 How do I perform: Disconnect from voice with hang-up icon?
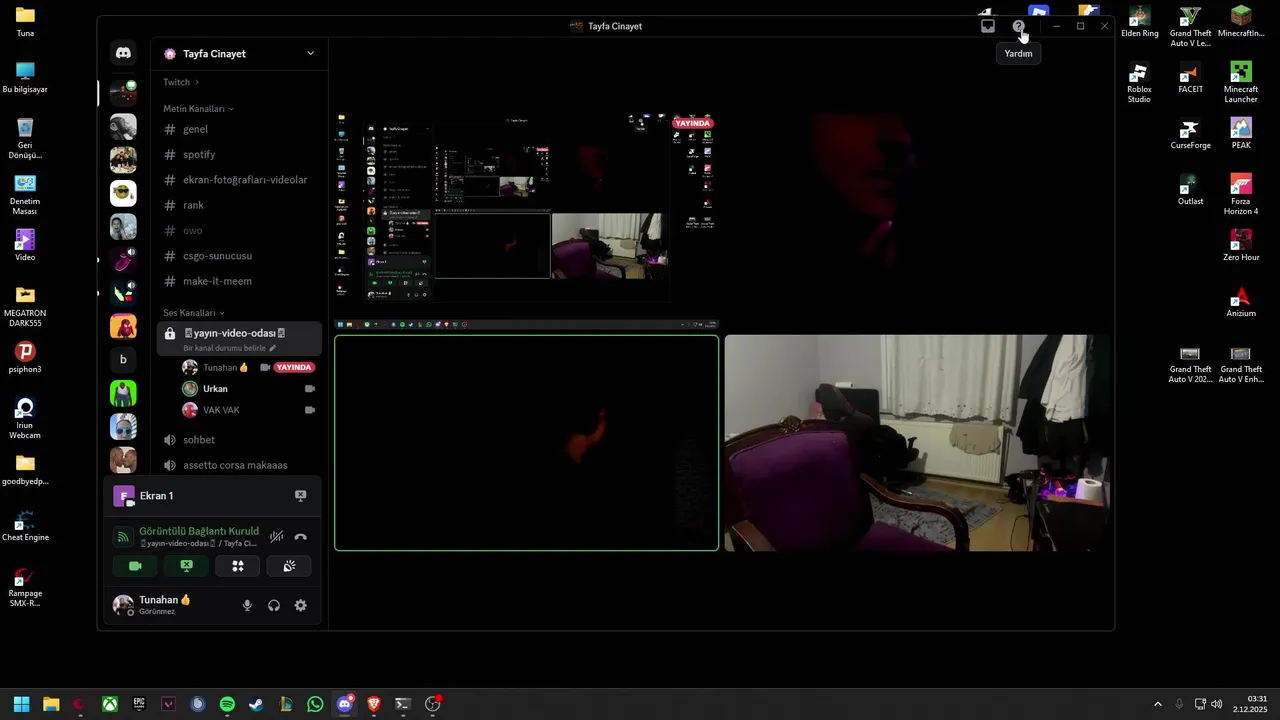pos(300,537)
